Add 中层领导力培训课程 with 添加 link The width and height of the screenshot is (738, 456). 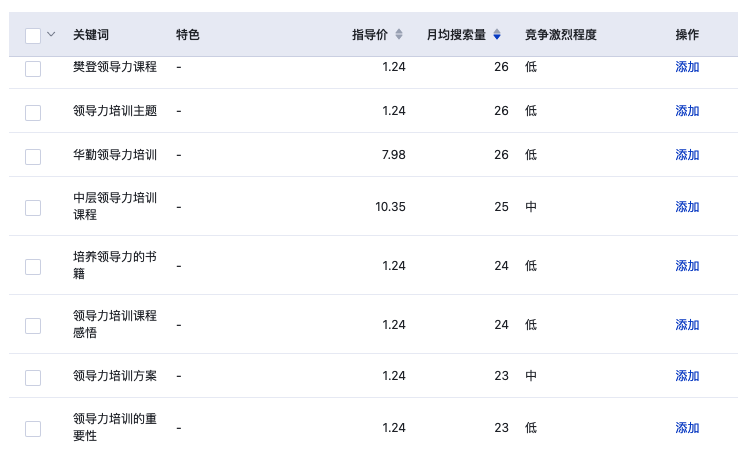pos(687,207)
